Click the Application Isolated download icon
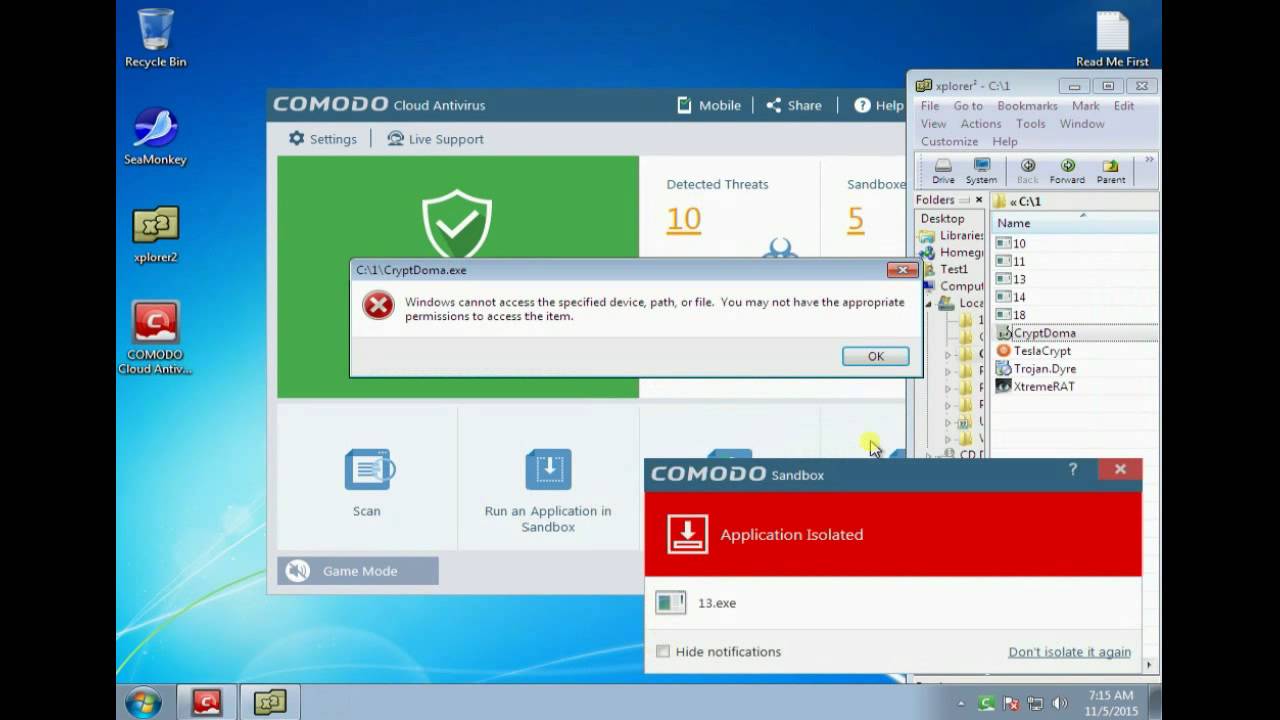Screen dimensions: 1280x720 click(x=687, y=534)
